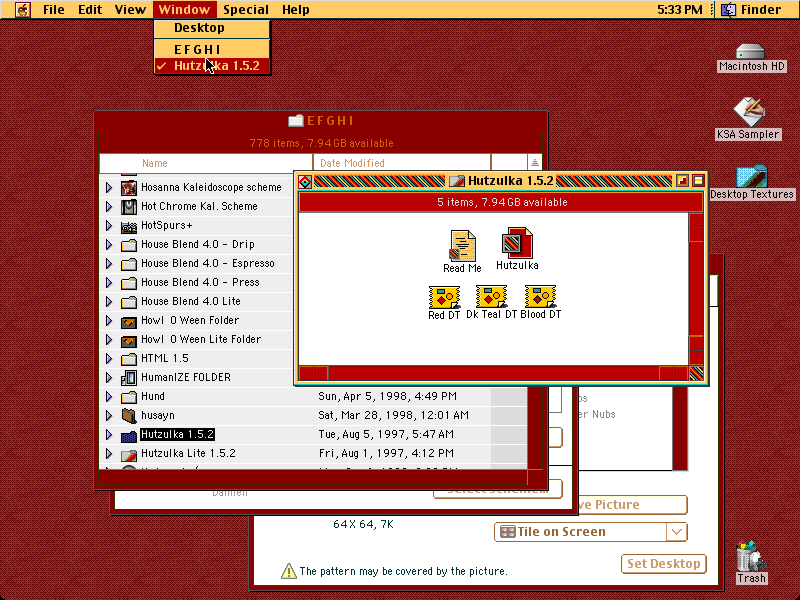
Task: Click the Hutzulka window zoom box
Action: pyautogui.click(x=682, y=181)
